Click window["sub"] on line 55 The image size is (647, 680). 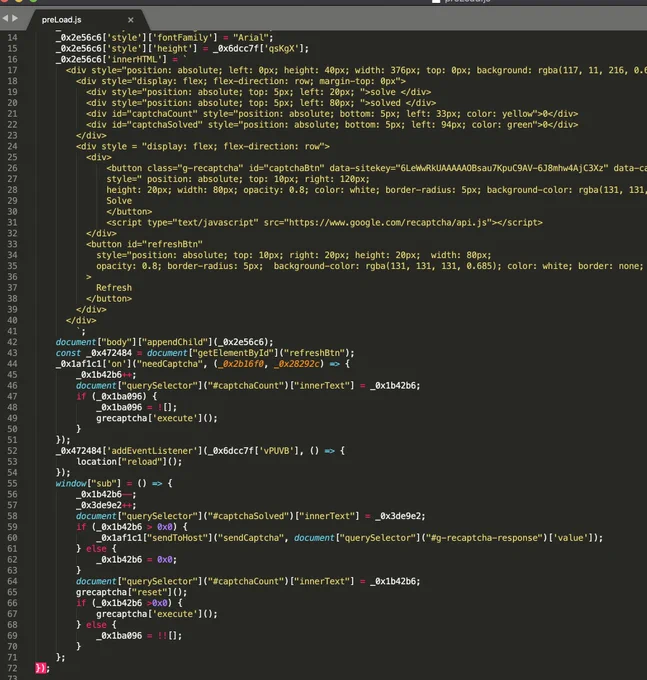(x=88, y=483)
